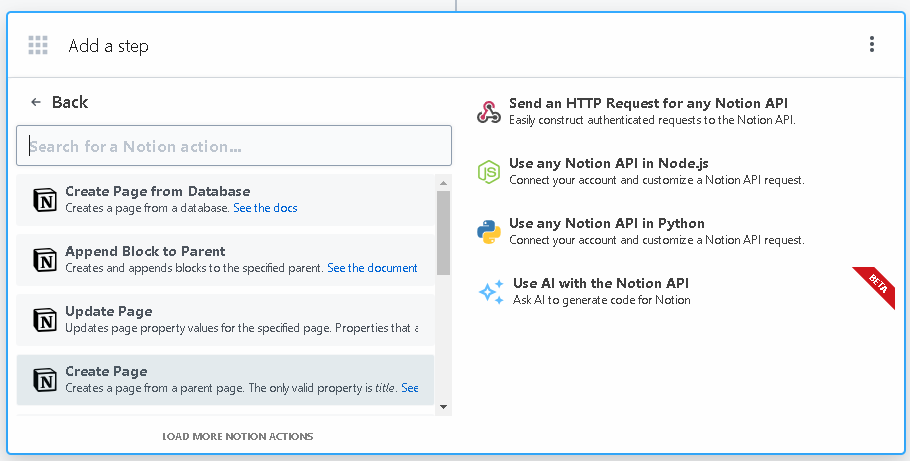Screen dimensions: 910x461
Task: Click the AI sparkles icon
Action: (491, 292)
